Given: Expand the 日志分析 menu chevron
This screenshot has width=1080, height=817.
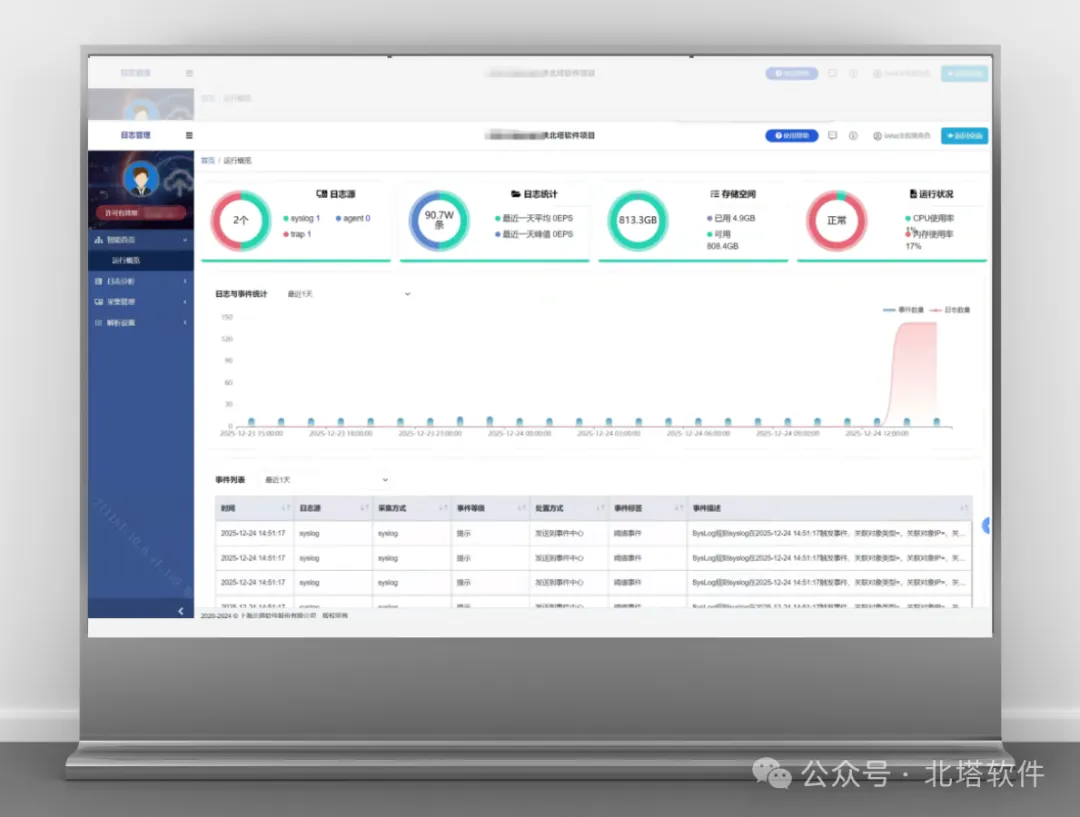Looking at the screenshot, I should coord(185,281).
